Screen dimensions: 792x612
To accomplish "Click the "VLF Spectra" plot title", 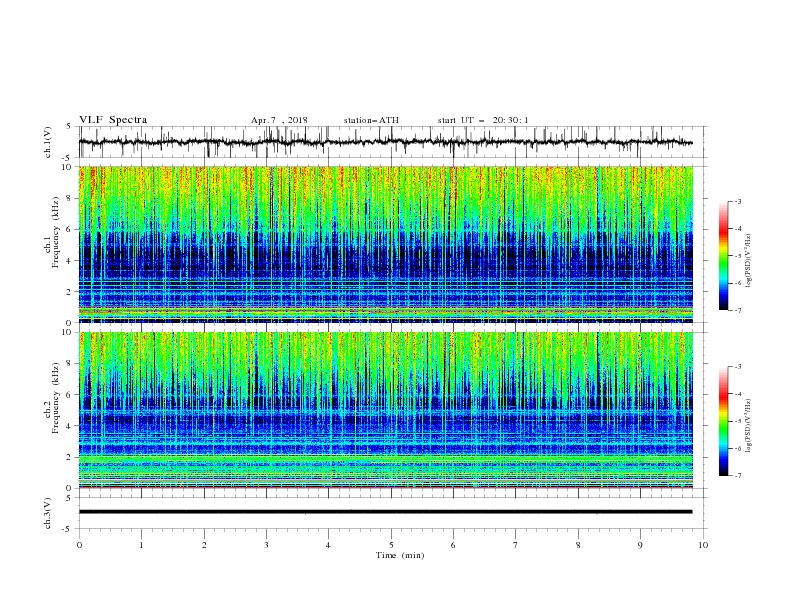I will [113, 120].
